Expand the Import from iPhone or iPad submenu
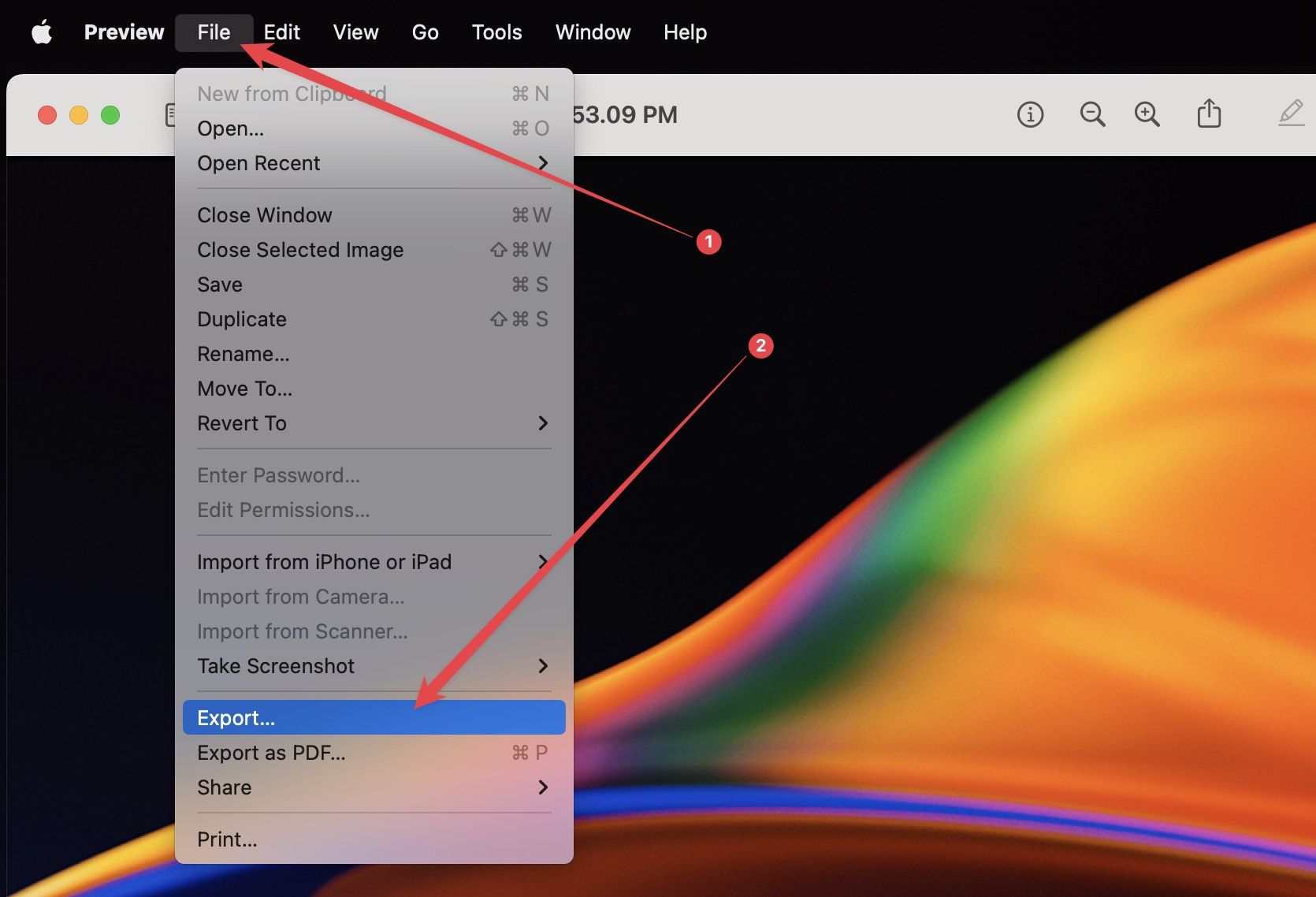This screenshot has height=897, width=1316. 324,561
